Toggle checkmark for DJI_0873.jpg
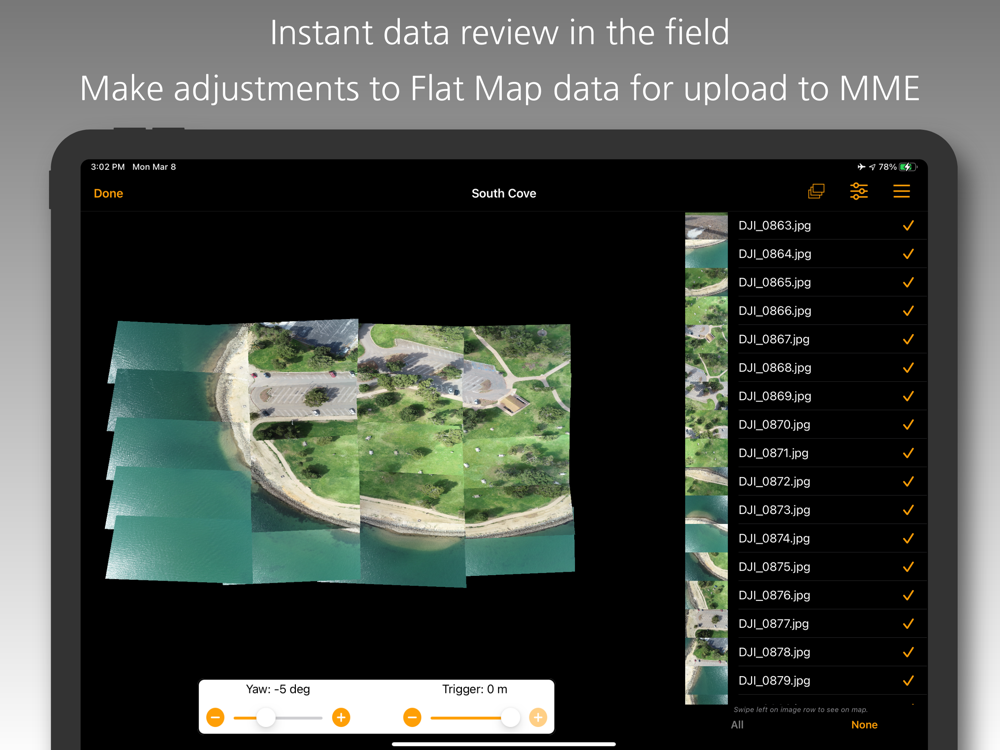Image resolution: width=1000 pixels, height=750 pixels. (x=908, y=510)
